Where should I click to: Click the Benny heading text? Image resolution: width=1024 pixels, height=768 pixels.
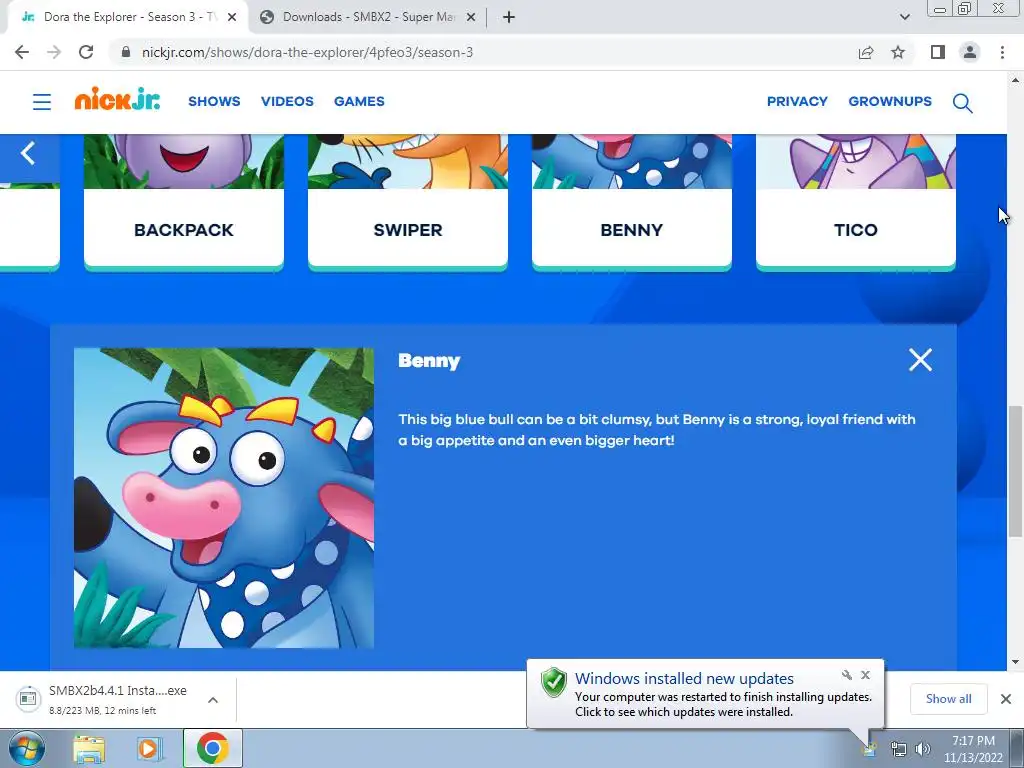429,361
